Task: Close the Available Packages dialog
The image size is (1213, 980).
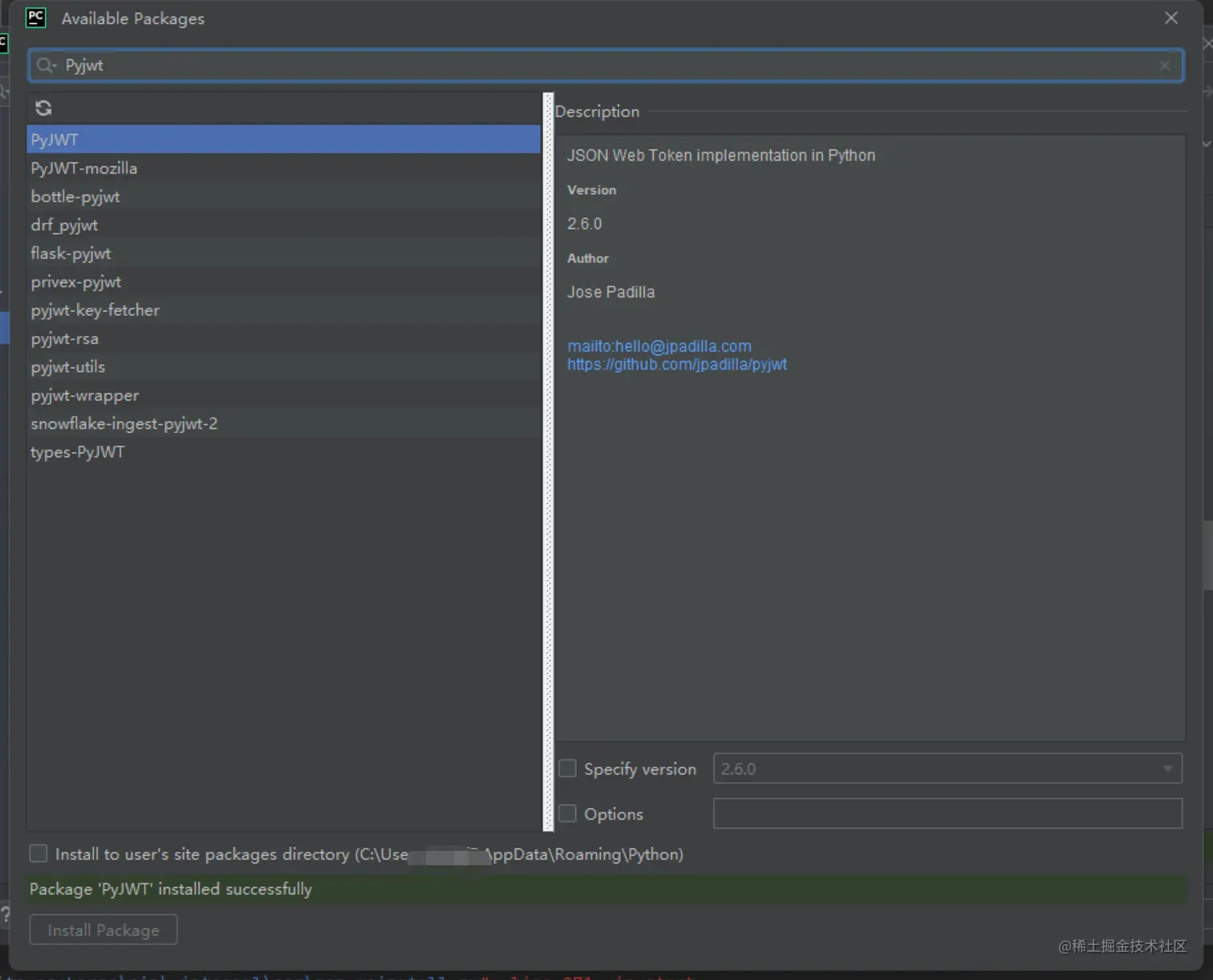Action: [x=1171, y=18]
